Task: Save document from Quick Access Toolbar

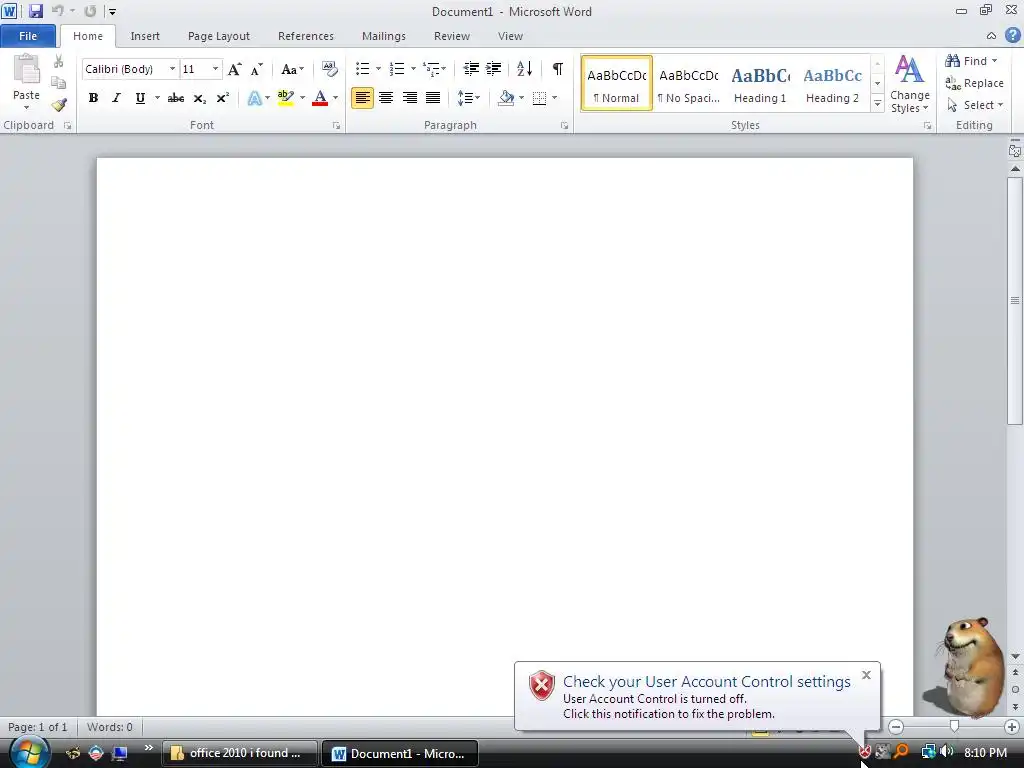Action: click(35, 11)
